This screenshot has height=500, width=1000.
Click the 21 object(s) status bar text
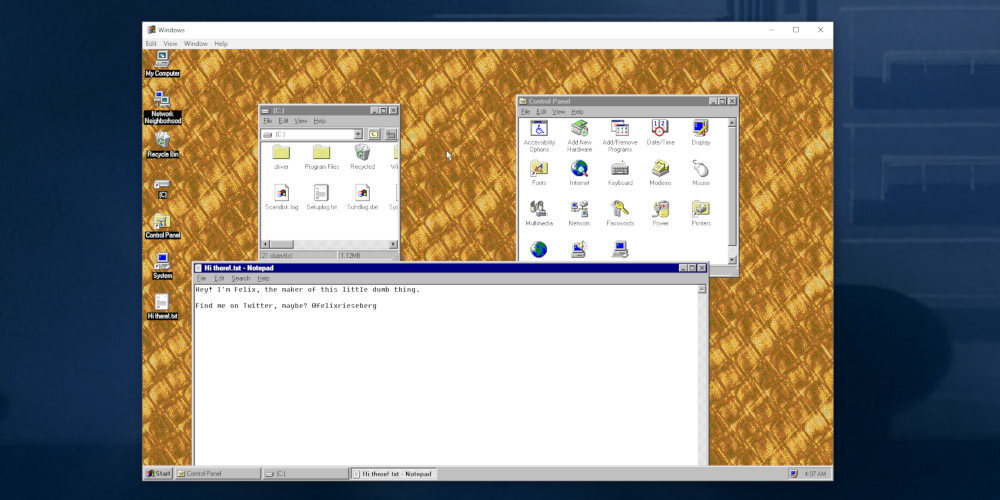point(277,255)
